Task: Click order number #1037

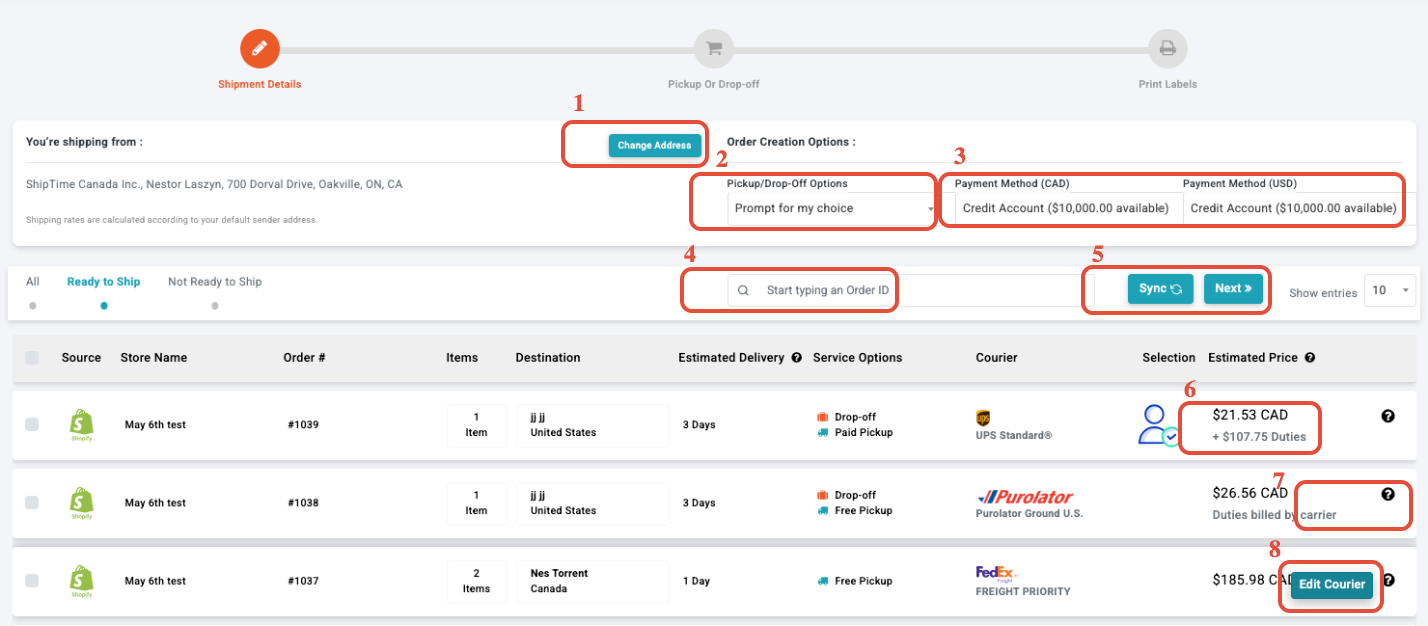Action: (x=303, y=581)
